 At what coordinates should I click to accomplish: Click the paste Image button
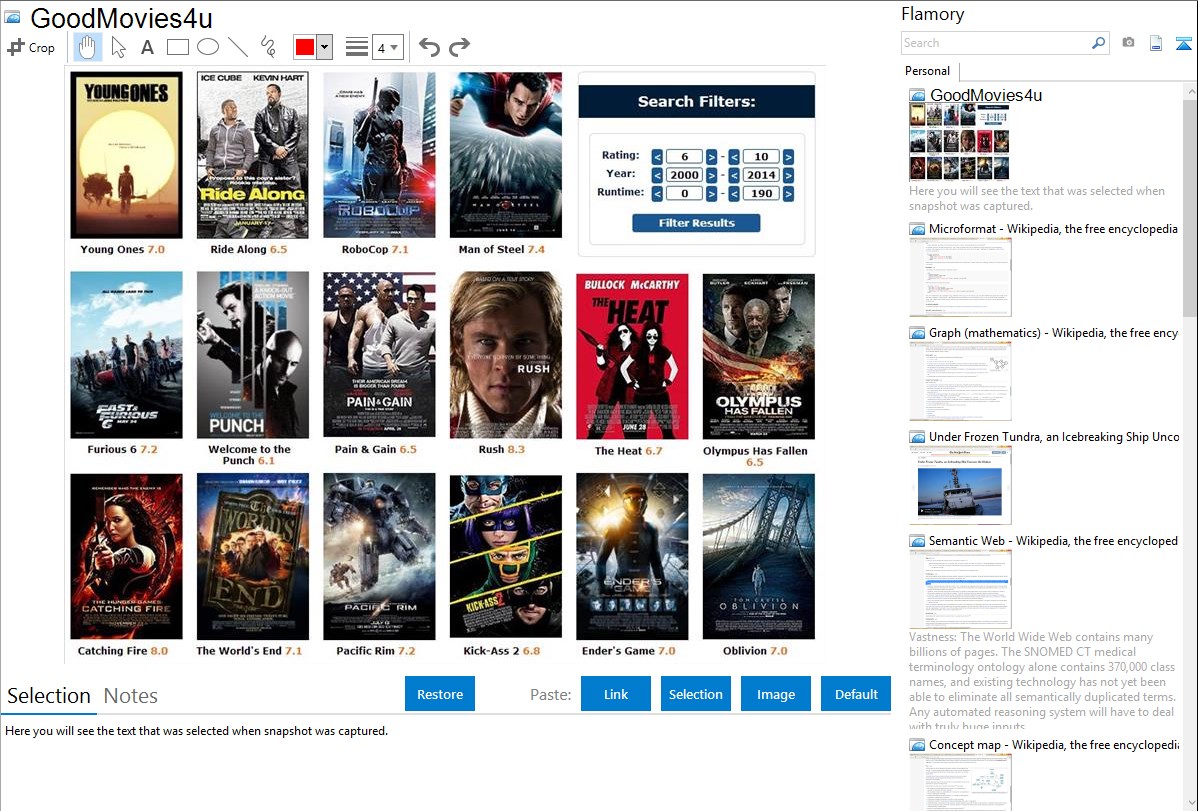pos(775,694)
